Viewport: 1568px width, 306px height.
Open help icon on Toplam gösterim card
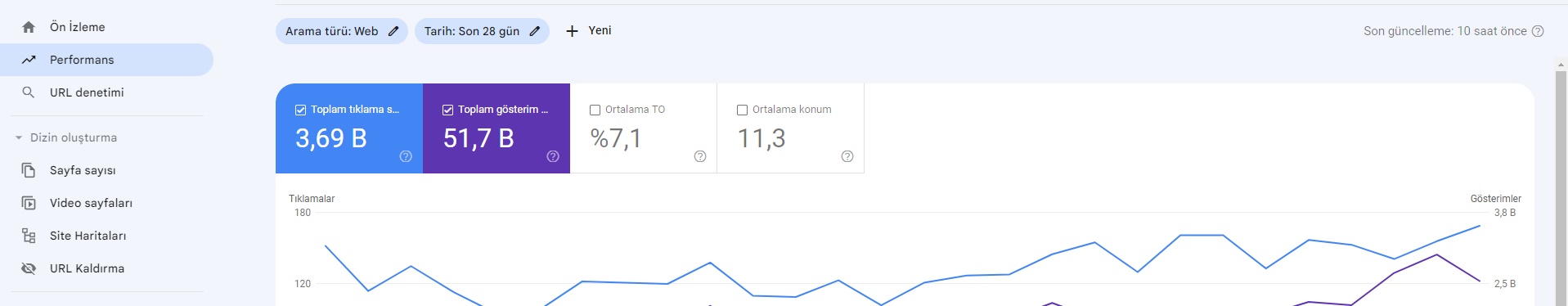pos(553,156)
